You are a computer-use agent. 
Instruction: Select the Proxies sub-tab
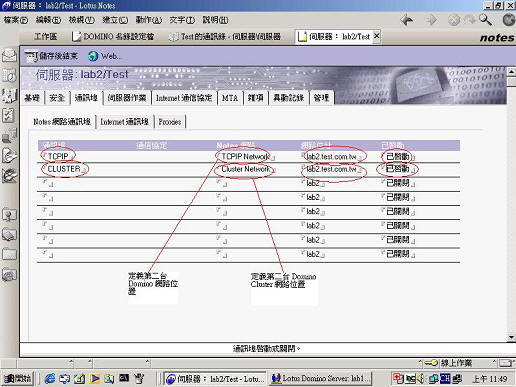pos(170,122)
